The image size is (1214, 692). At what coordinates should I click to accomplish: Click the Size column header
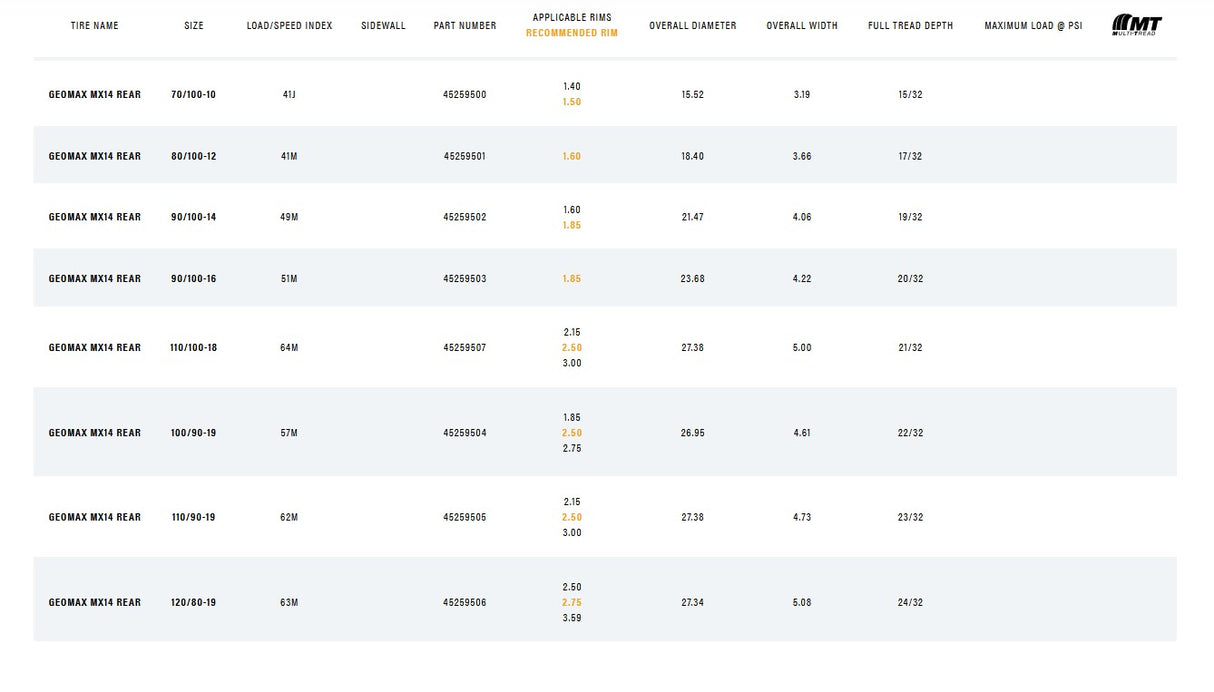(x=194, y=26)
